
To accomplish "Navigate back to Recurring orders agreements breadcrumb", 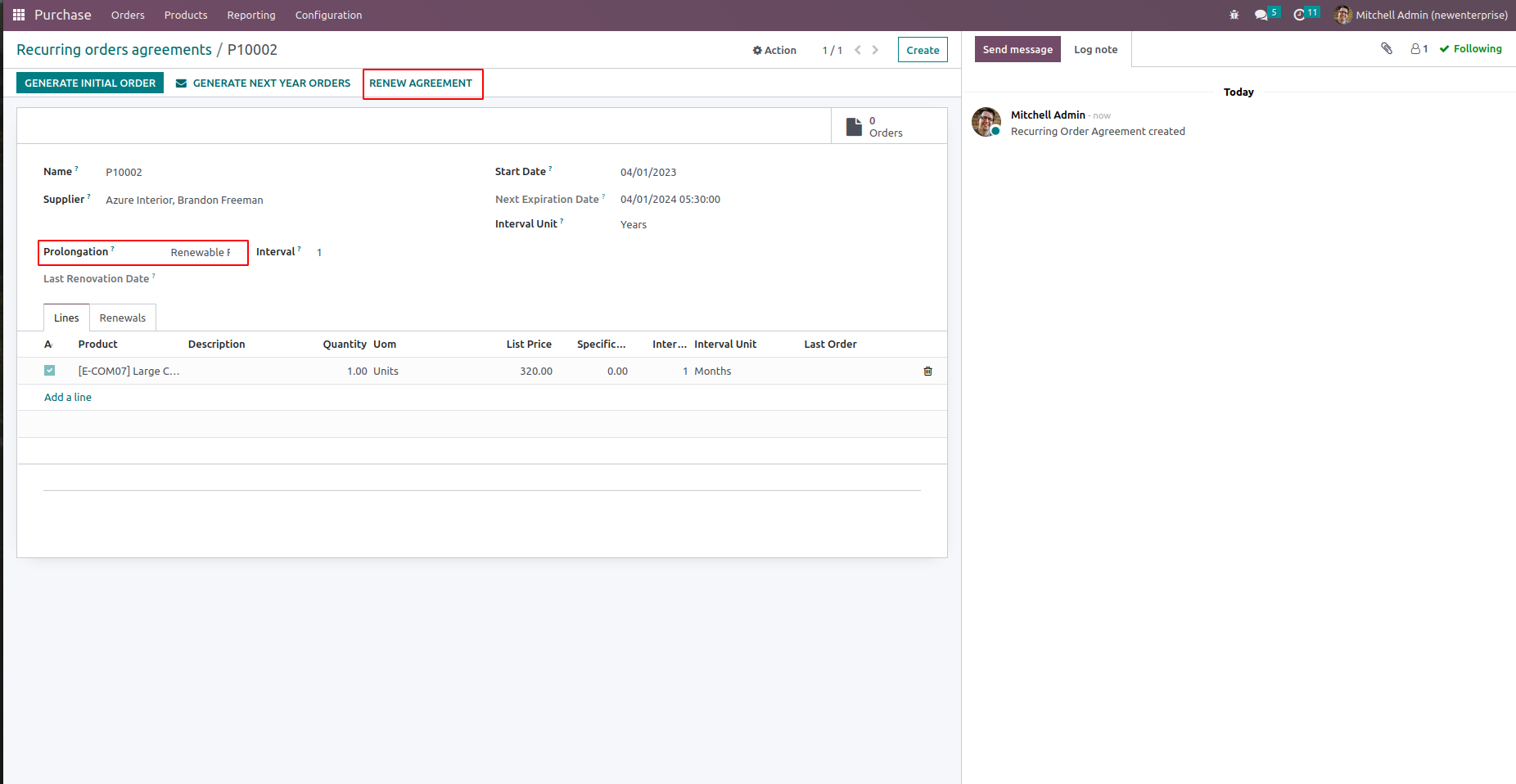I will (x=114, y=50).
